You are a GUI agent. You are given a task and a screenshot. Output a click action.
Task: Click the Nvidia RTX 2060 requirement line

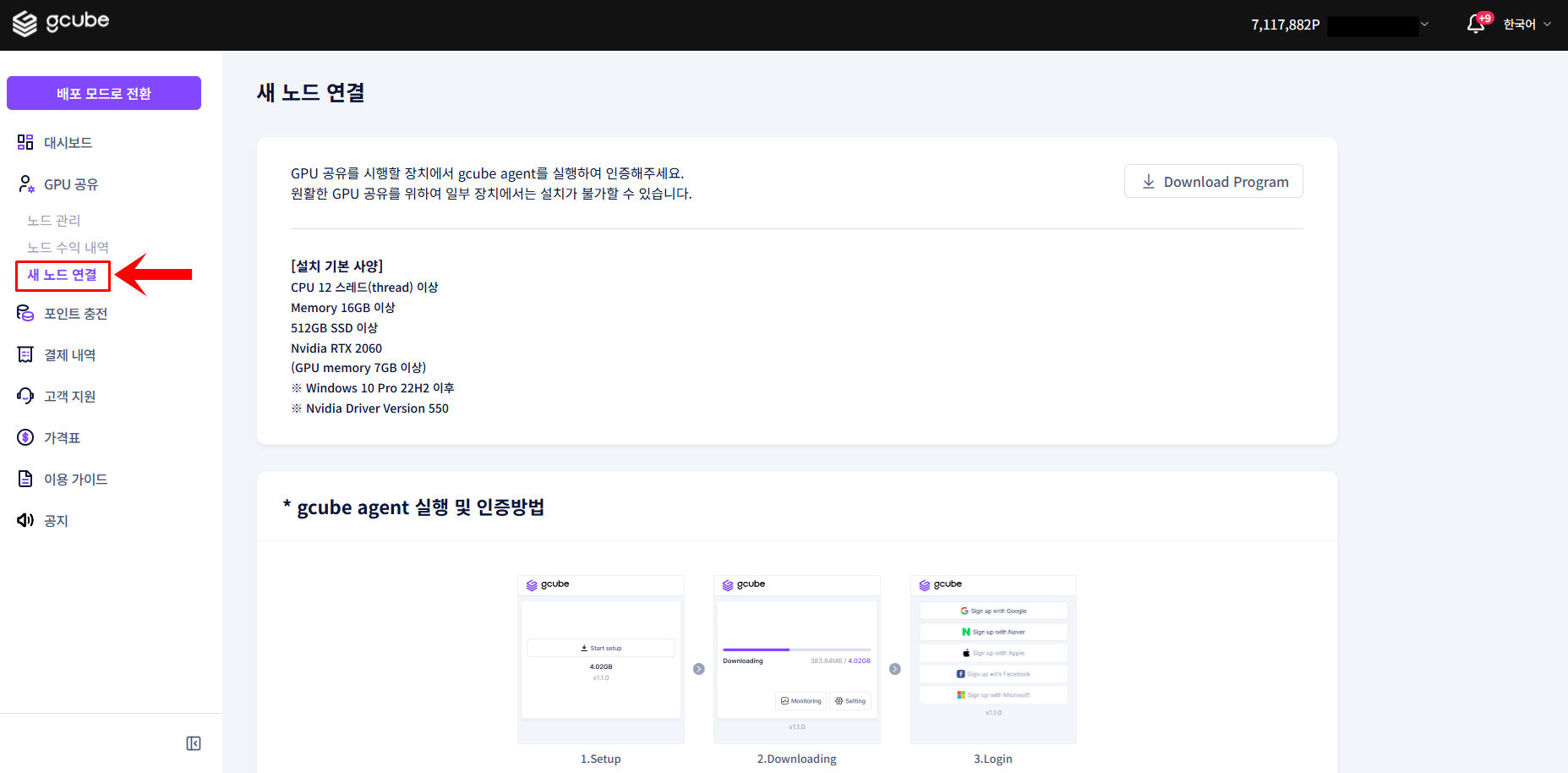336,348
